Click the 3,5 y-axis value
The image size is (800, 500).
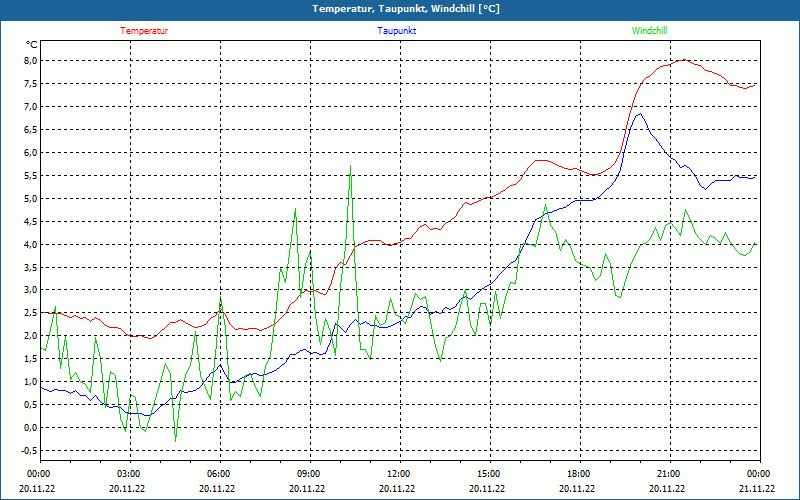coord(31,267)
